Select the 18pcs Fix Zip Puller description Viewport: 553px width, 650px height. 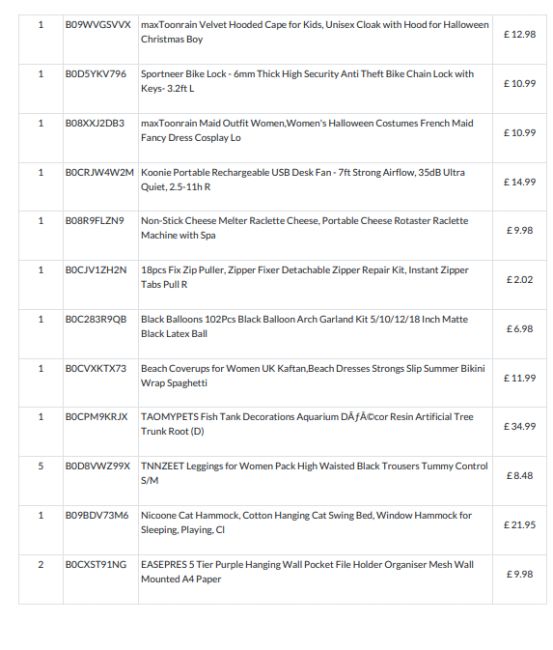click(305, 277)
